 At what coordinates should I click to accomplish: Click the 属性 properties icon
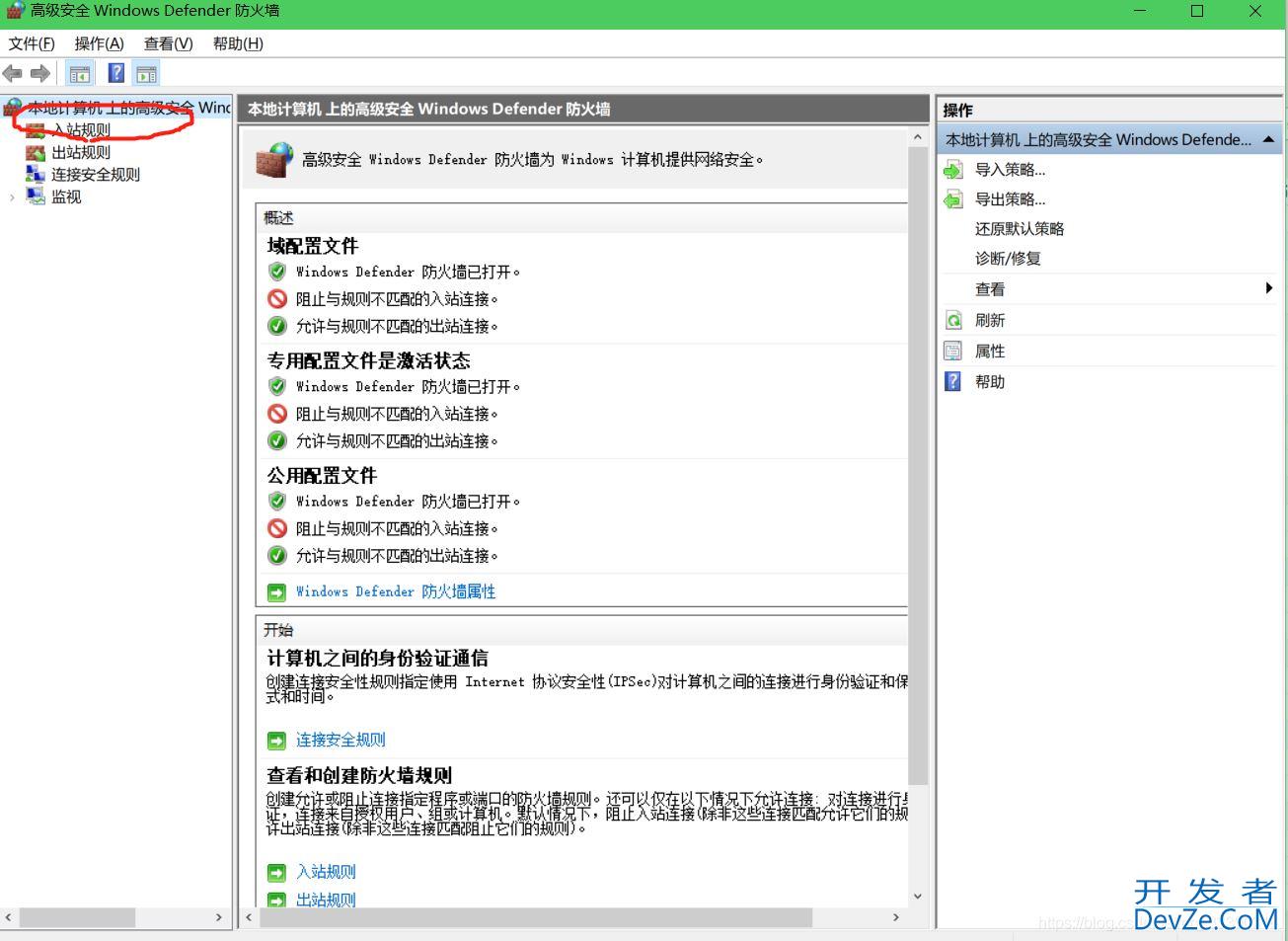(x=952, y=351)
